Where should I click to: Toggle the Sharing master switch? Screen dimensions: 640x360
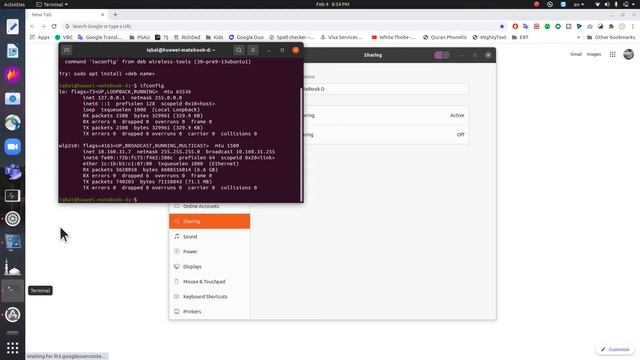442,55
